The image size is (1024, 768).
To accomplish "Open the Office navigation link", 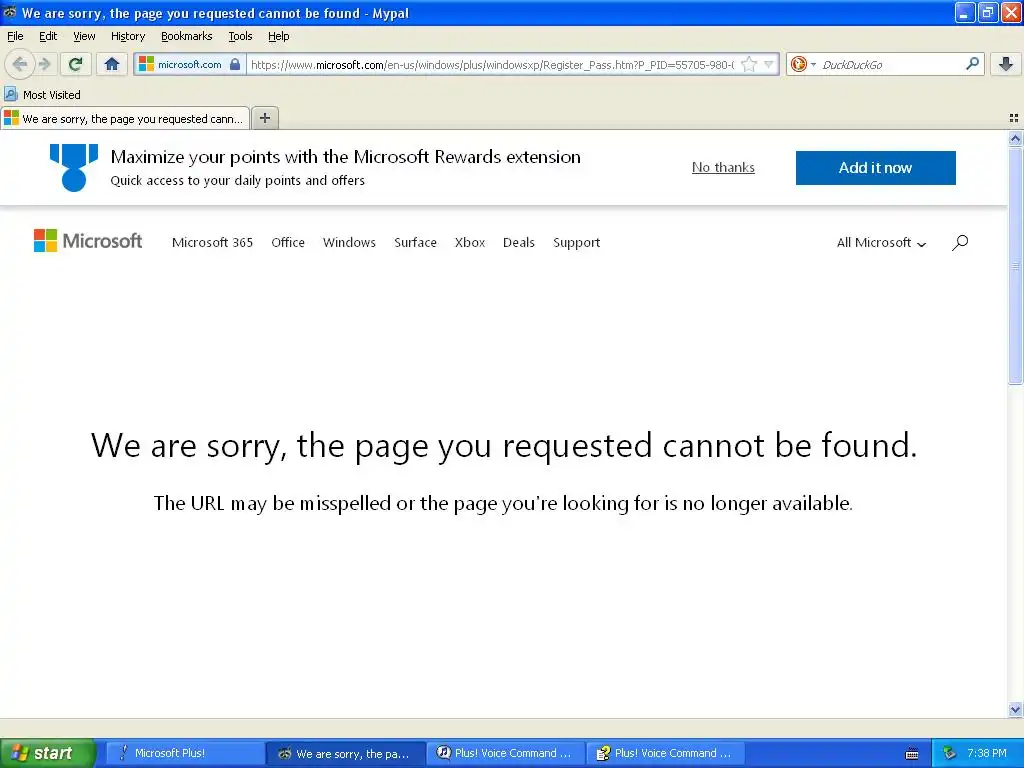I will [x=288, y=242].
